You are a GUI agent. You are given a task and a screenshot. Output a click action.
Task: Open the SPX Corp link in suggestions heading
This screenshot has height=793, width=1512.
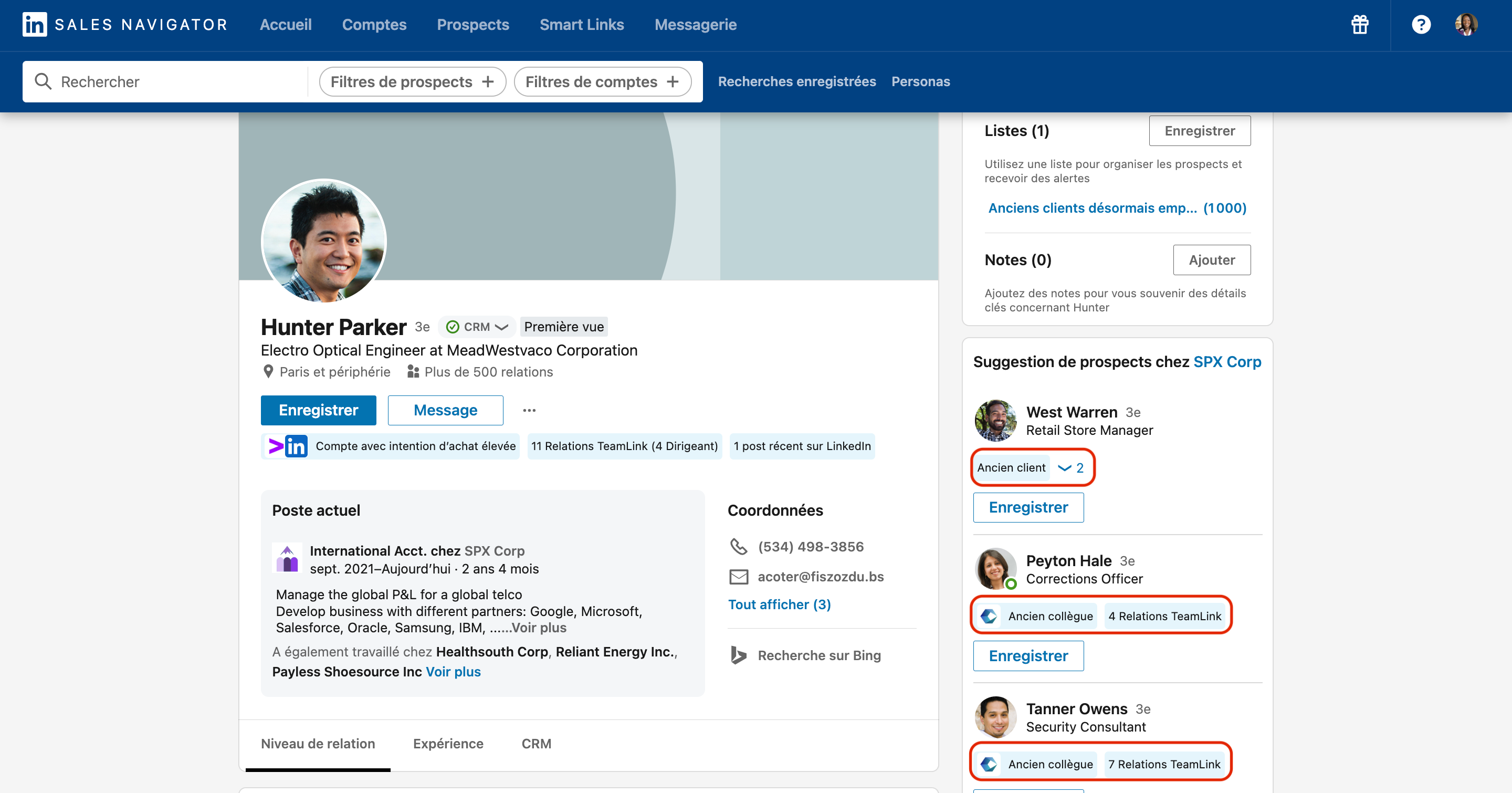1227,361
